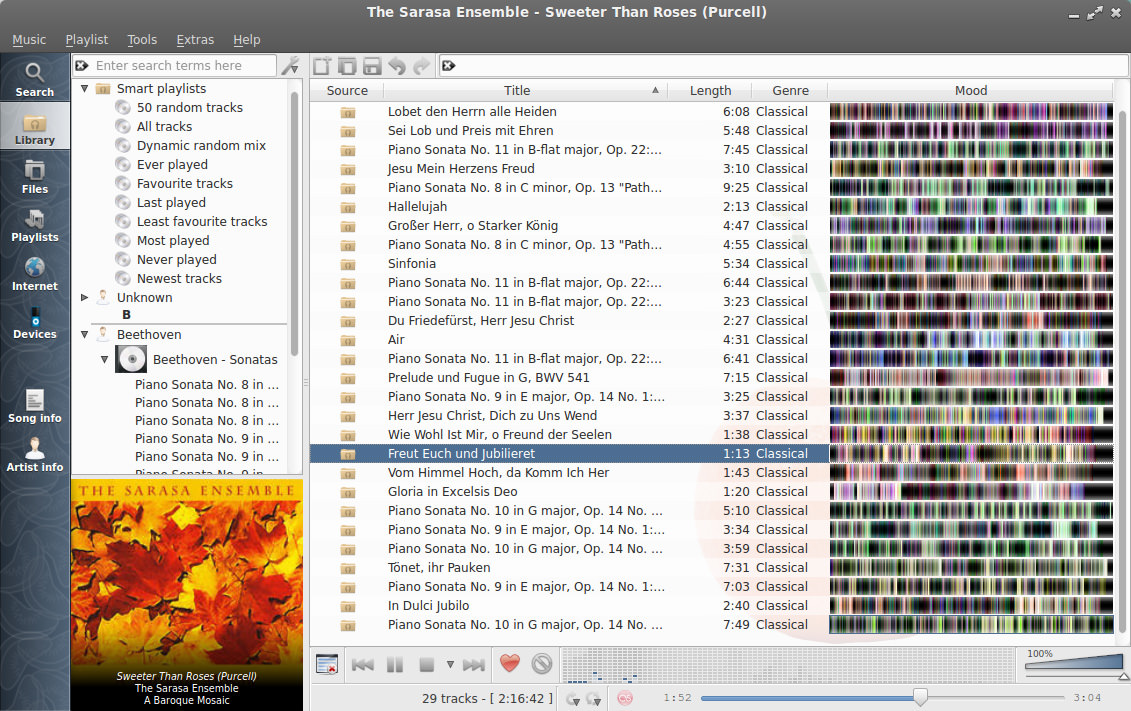
Task: Skip to the previous track
Action: [363, 664]
